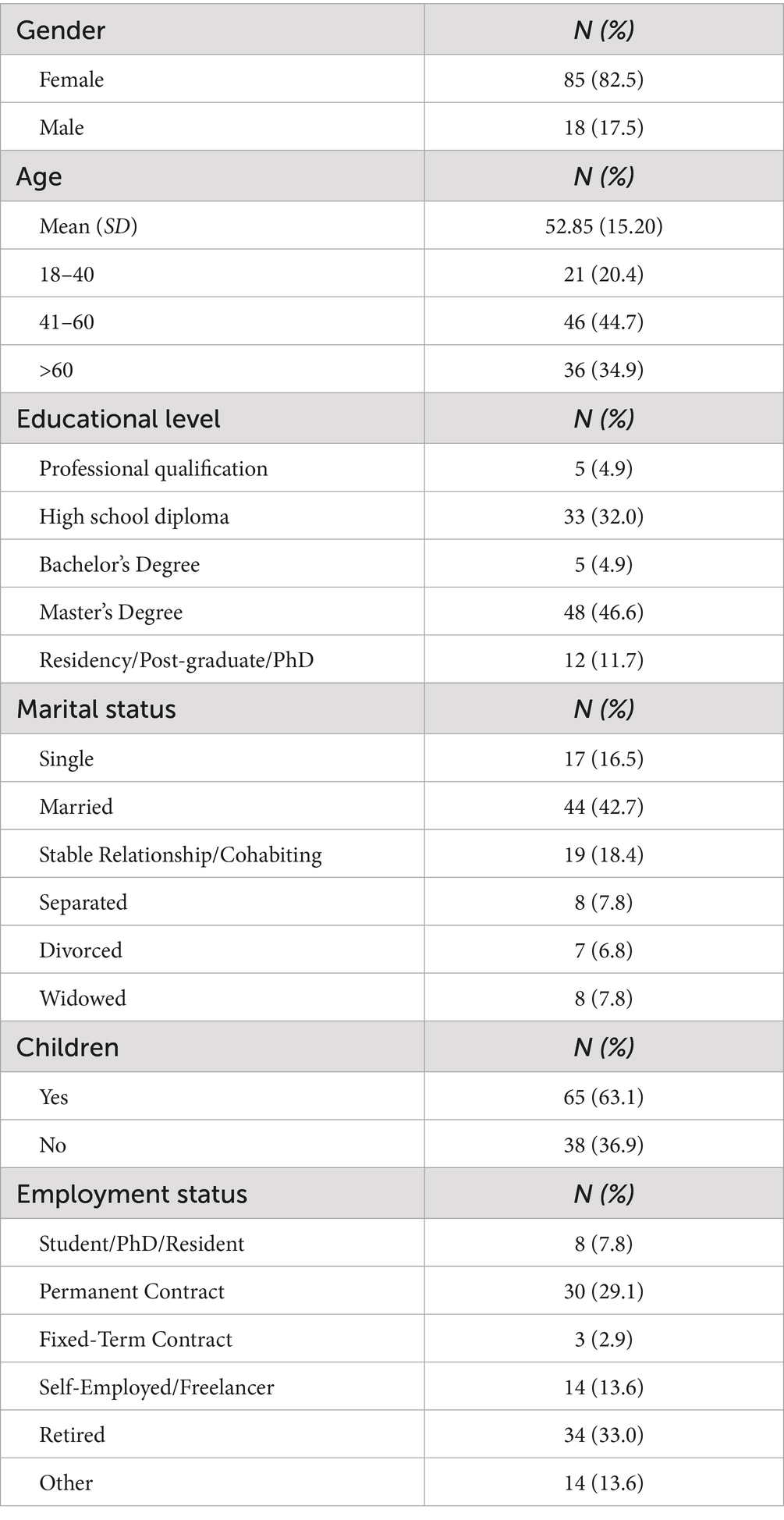Click the Male value 18 (17.5)
The width and height of the screenshot is (784, 1520).
click(x=603, y=127)
